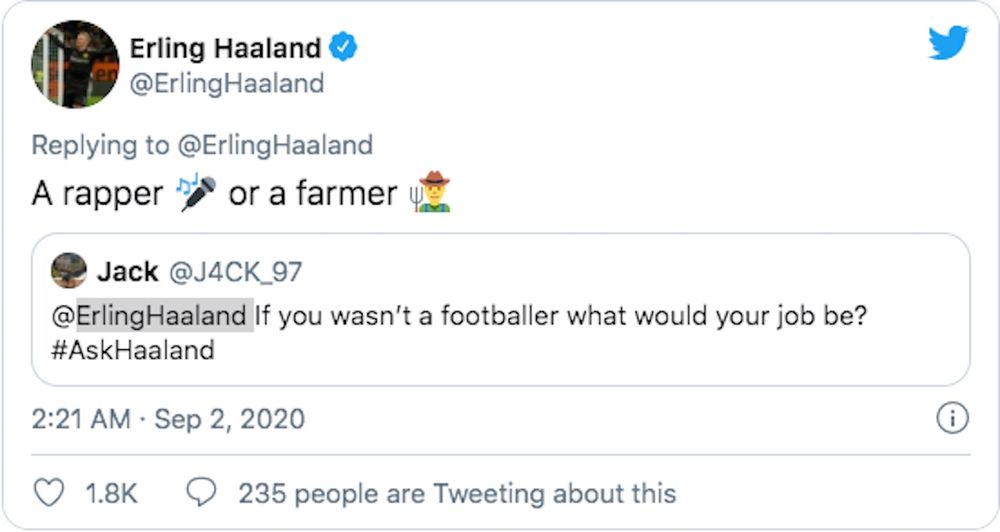Open the quoted tweet question text
The image size is (1000, 532).
[561, 316]
